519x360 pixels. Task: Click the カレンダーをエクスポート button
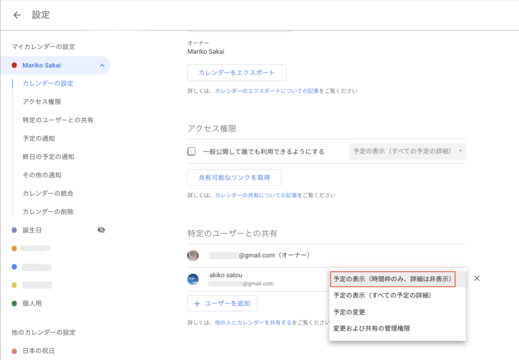coord(237,73)
